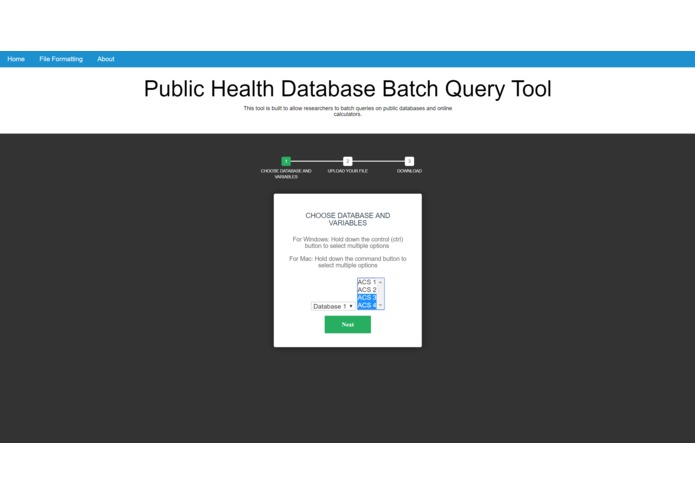Click step 3 Download marker
This screenshot has width=695, height=494.
(x=409, y=161)
